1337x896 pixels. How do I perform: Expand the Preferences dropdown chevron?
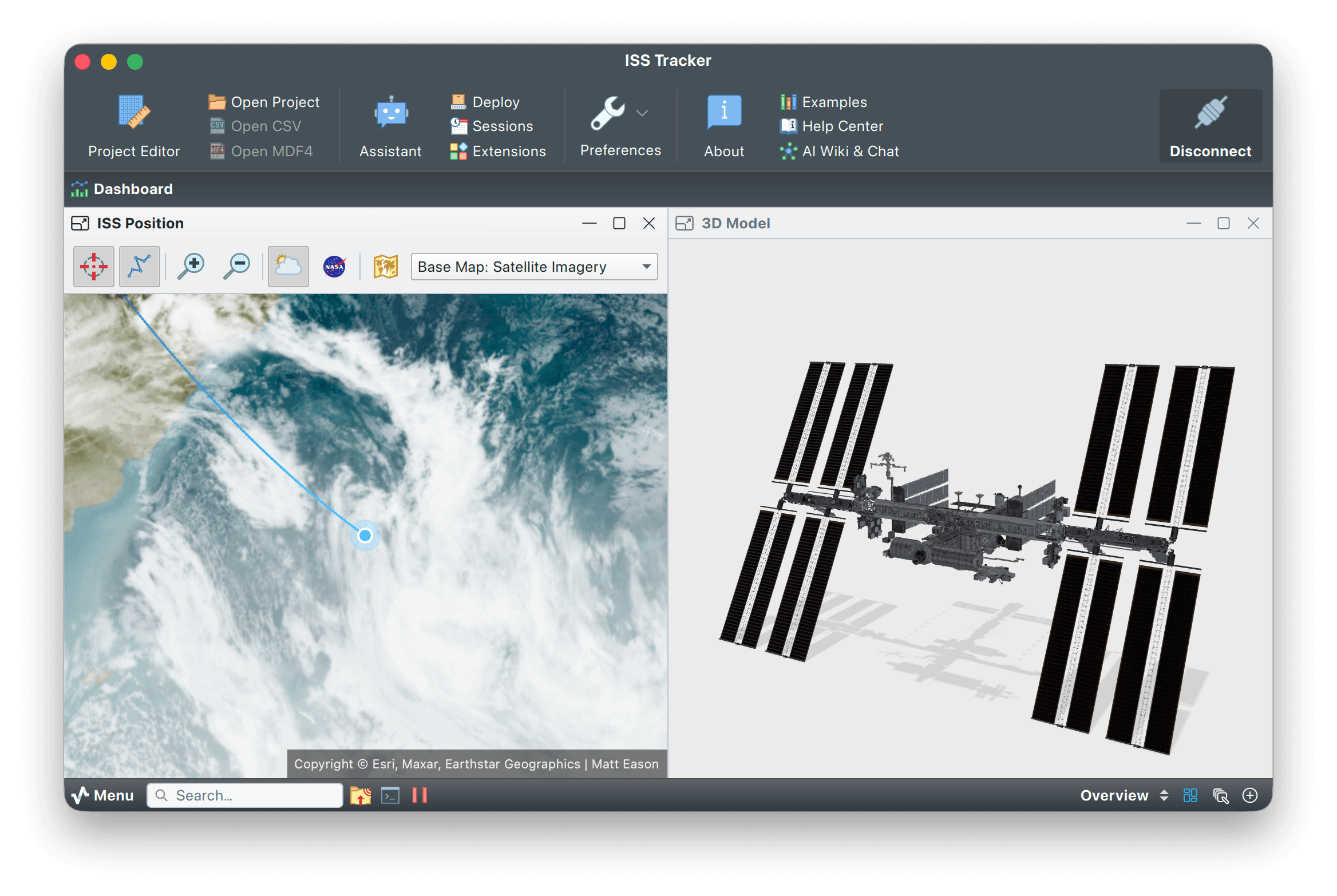pos(642,113)
